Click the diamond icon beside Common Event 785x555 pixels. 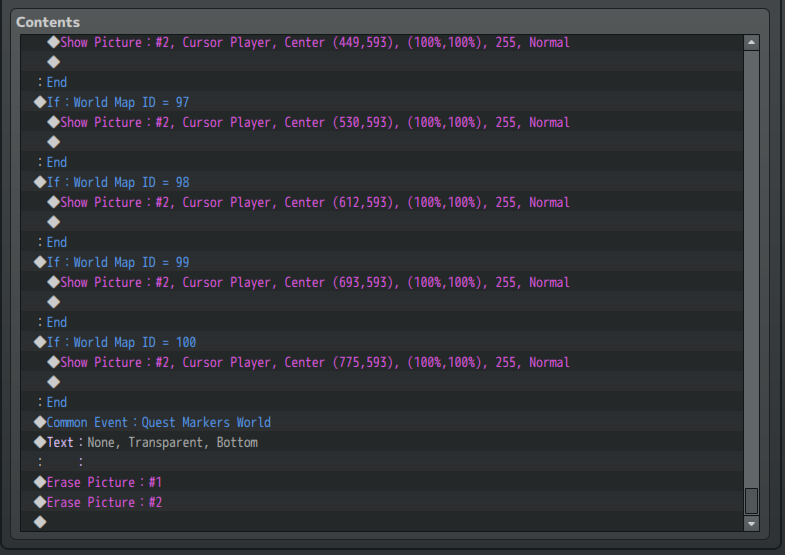(40, 422)
